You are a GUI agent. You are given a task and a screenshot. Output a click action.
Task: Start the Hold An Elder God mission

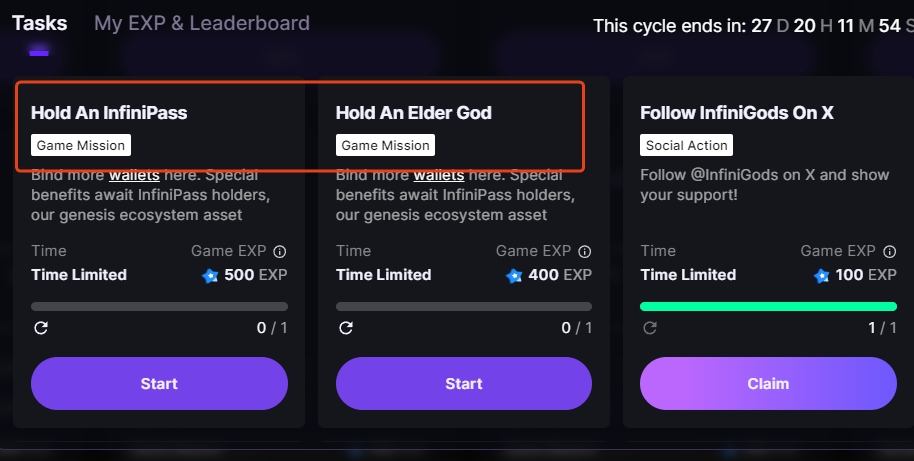click(x=464, y=384)
